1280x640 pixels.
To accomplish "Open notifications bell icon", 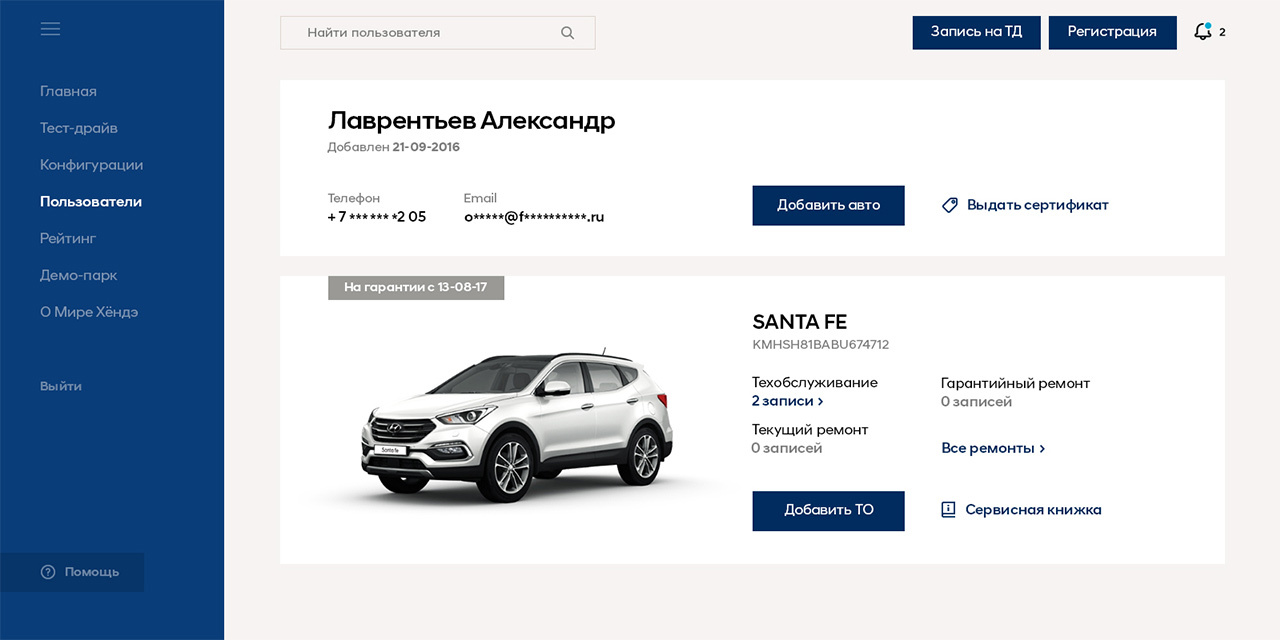I will pyautogui.click(x=1203, y=32).
